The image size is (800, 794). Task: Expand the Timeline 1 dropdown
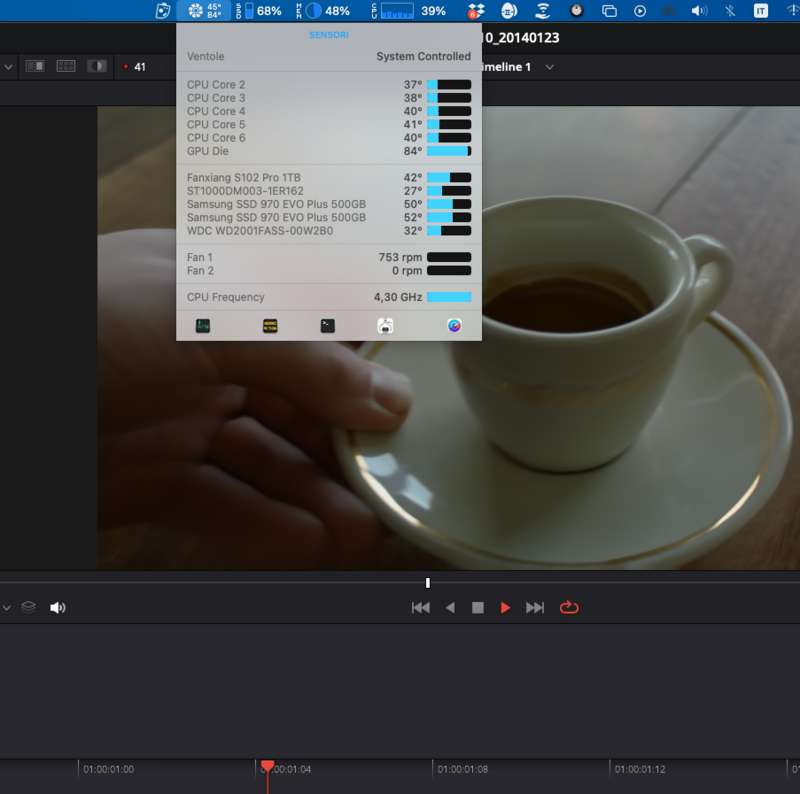tap(549, 67)
